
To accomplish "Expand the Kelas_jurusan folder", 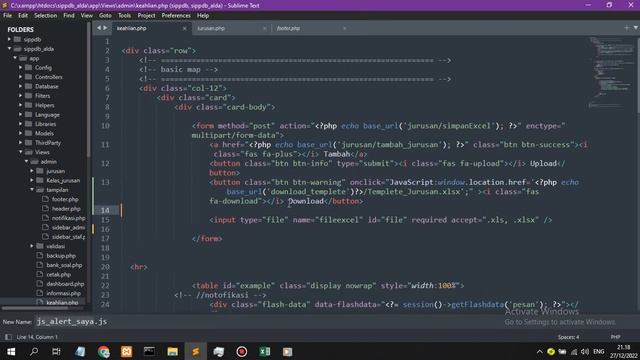I will point(32,180).
